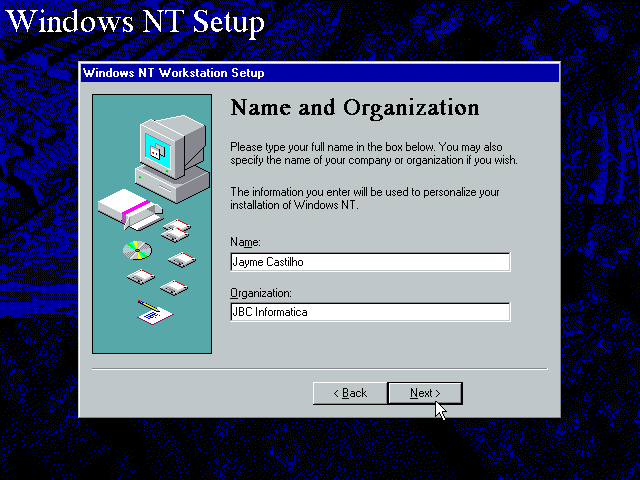The image size is (640, 480).
Task: Click the "Name:" field label
Action: click(x=245, y=243)
